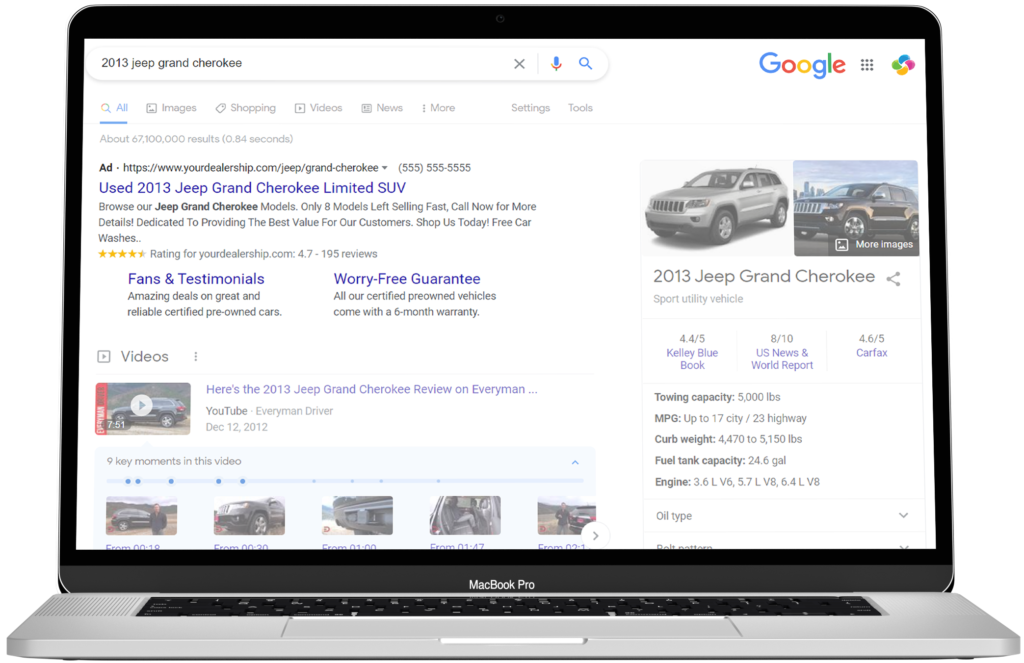
Task: Click the star rating for yourdealership.com
Action: click(121, 254)
